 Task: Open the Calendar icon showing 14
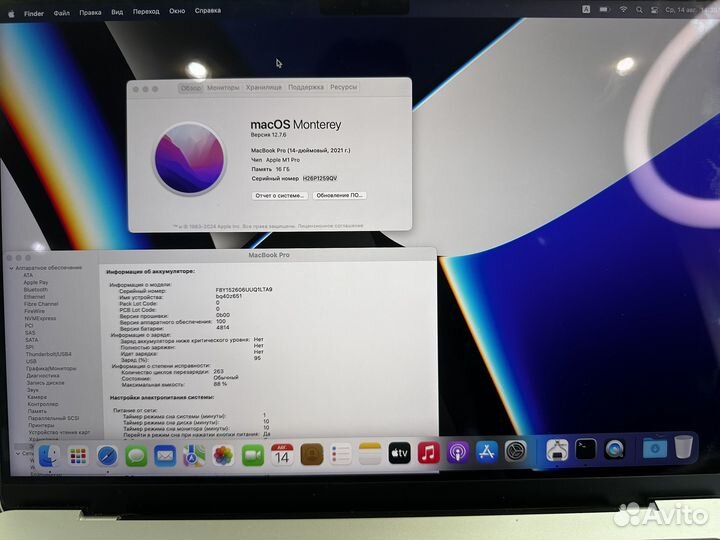coord(282,455)
